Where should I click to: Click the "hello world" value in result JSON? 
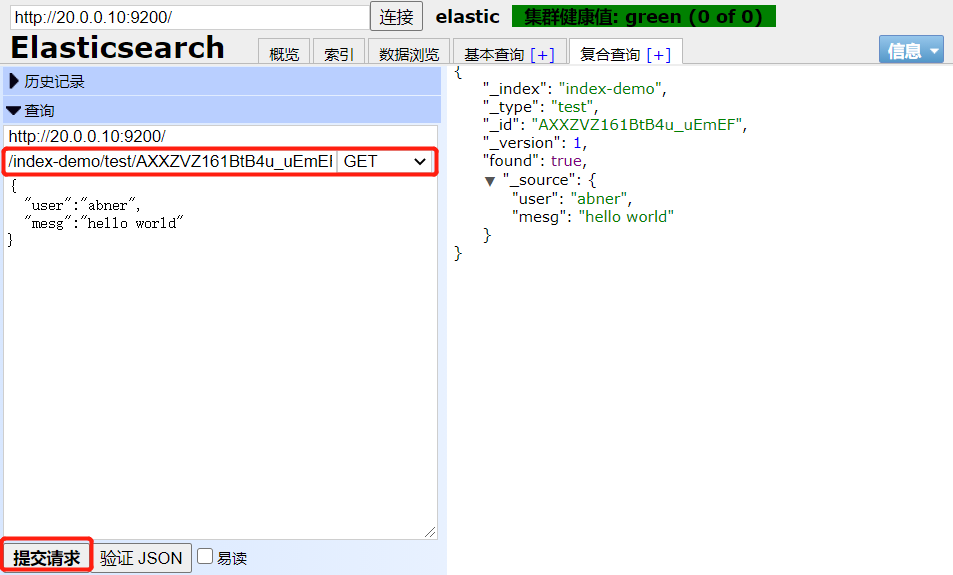pyautogui.click(x=626, y=216)
